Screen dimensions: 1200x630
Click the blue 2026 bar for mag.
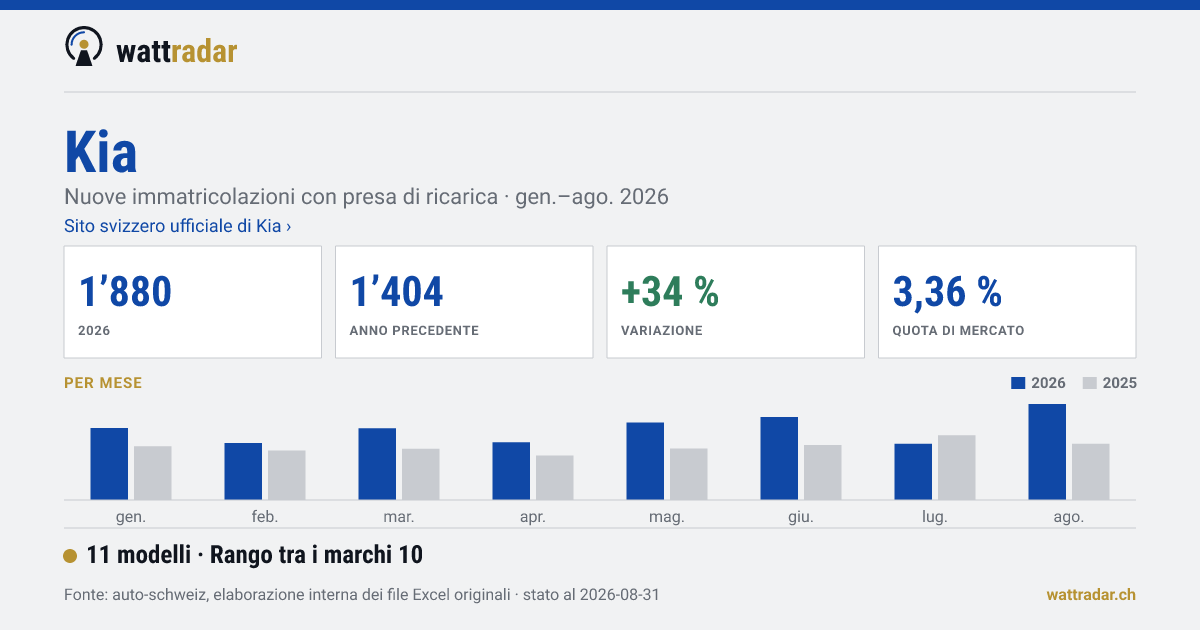(645, 461)
